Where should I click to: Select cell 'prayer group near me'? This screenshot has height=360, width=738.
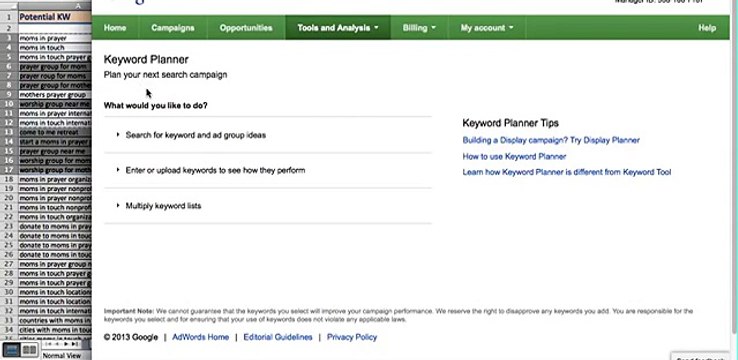tap(55, 151)
